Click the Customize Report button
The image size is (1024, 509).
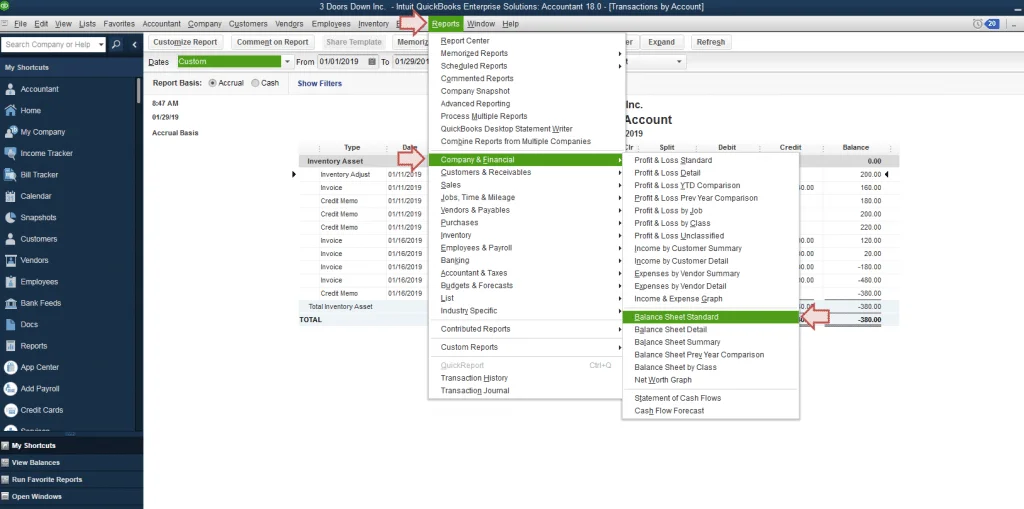(x=185, y=42)
